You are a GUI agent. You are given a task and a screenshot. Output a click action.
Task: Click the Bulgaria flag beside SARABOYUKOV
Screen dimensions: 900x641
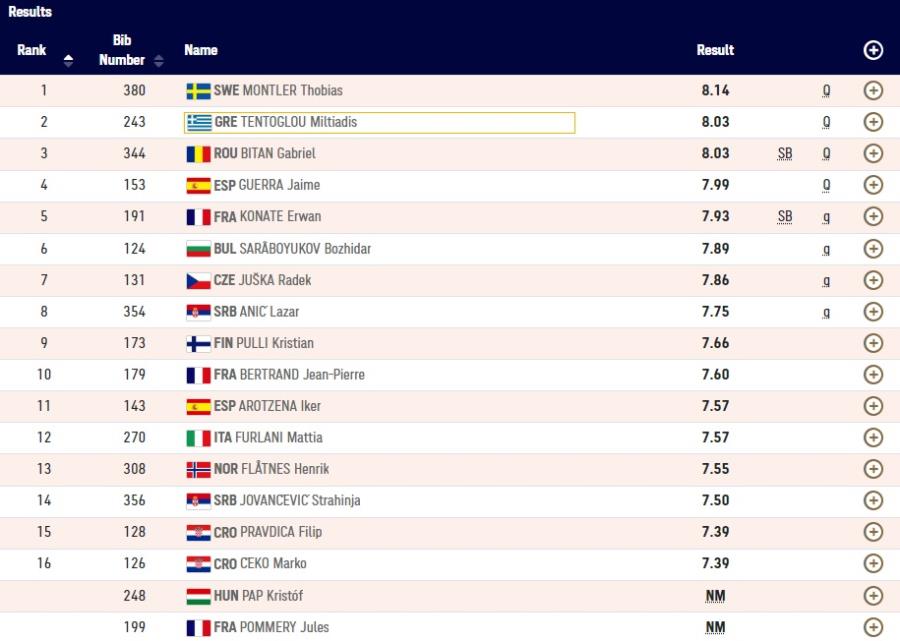tap(199, 250)
